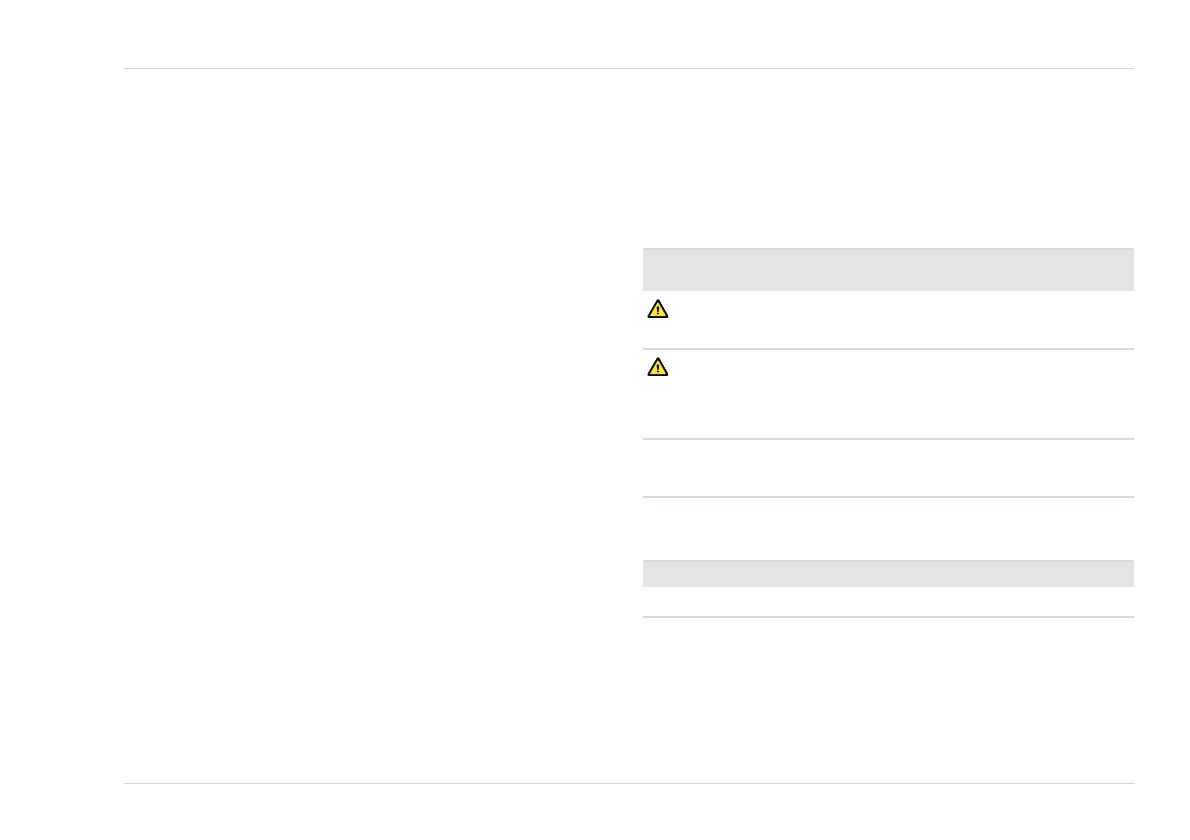Click the row beside the lower warning icon

point(900,394)
